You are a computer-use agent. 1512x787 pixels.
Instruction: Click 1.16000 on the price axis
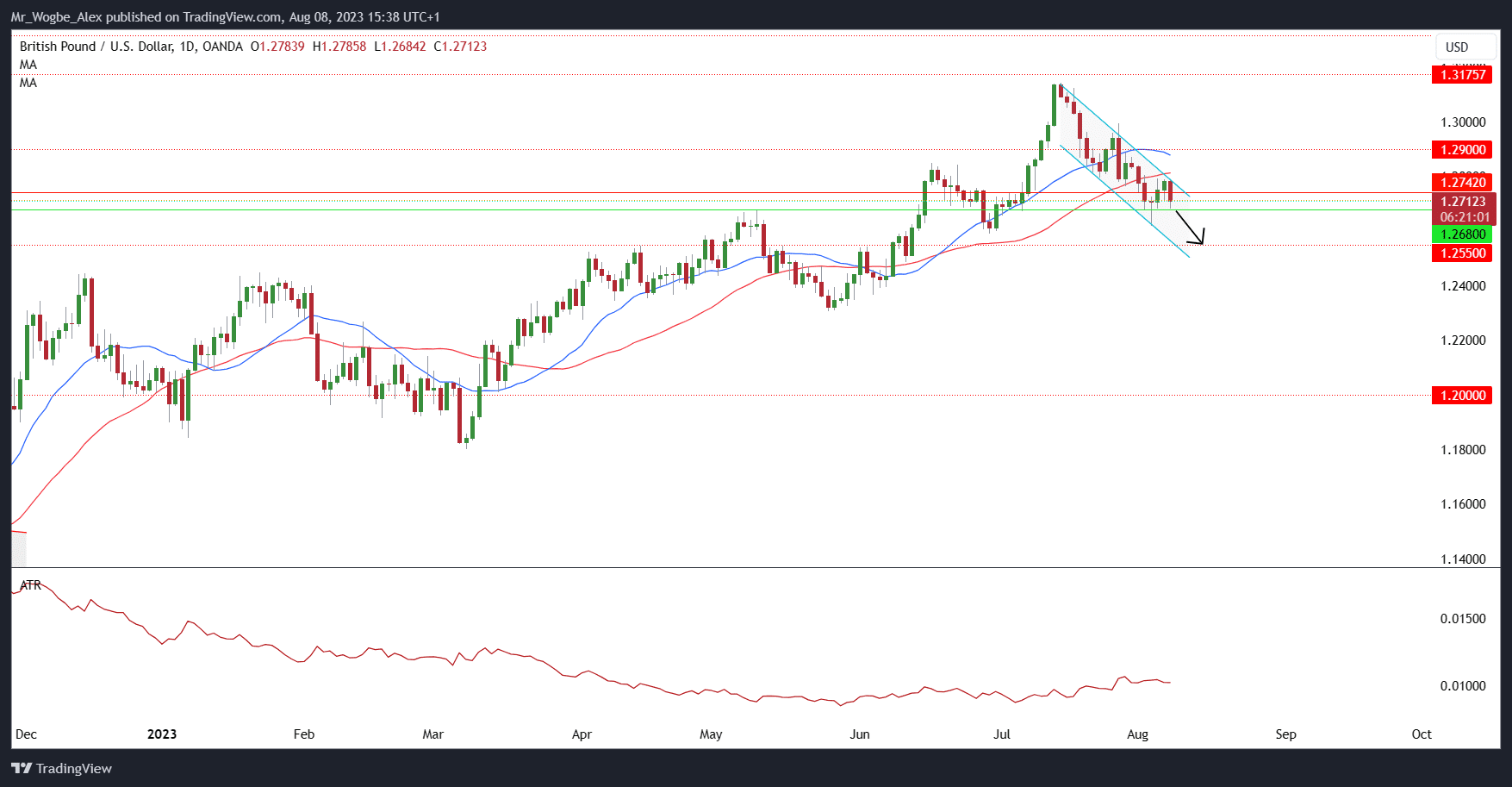pos(1463,504)
